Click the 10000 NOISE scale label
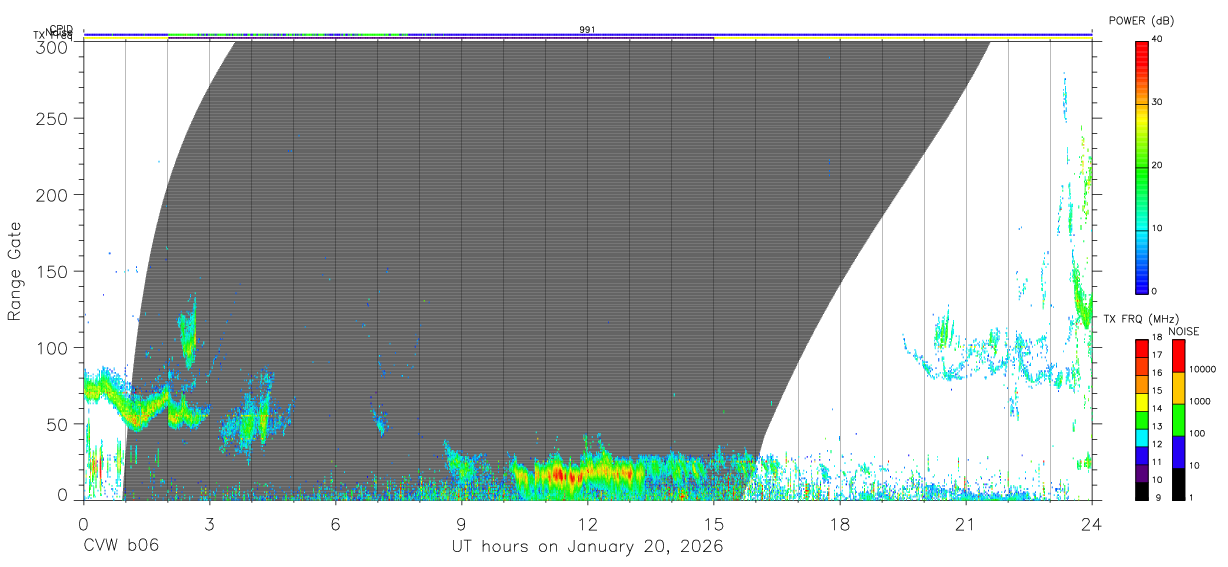This screenshot has height=567, width=1228. coord(1201,369)
